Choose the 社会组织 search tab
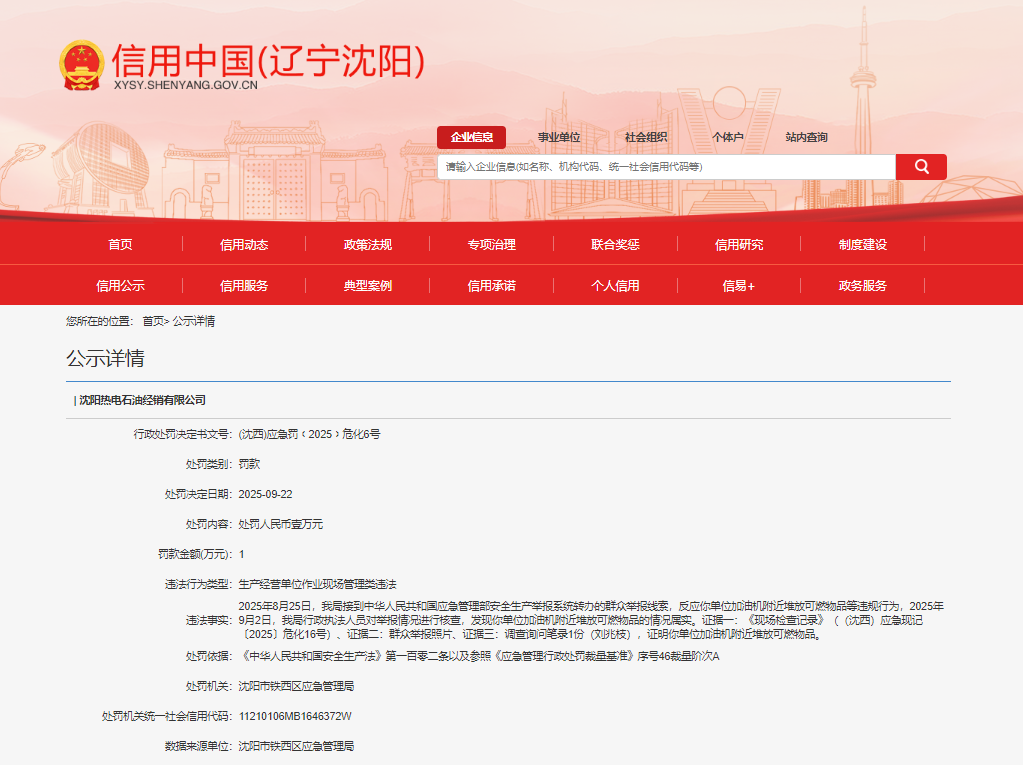The height and width of the screenshot is (765, 1023). [x=646, y=138]
